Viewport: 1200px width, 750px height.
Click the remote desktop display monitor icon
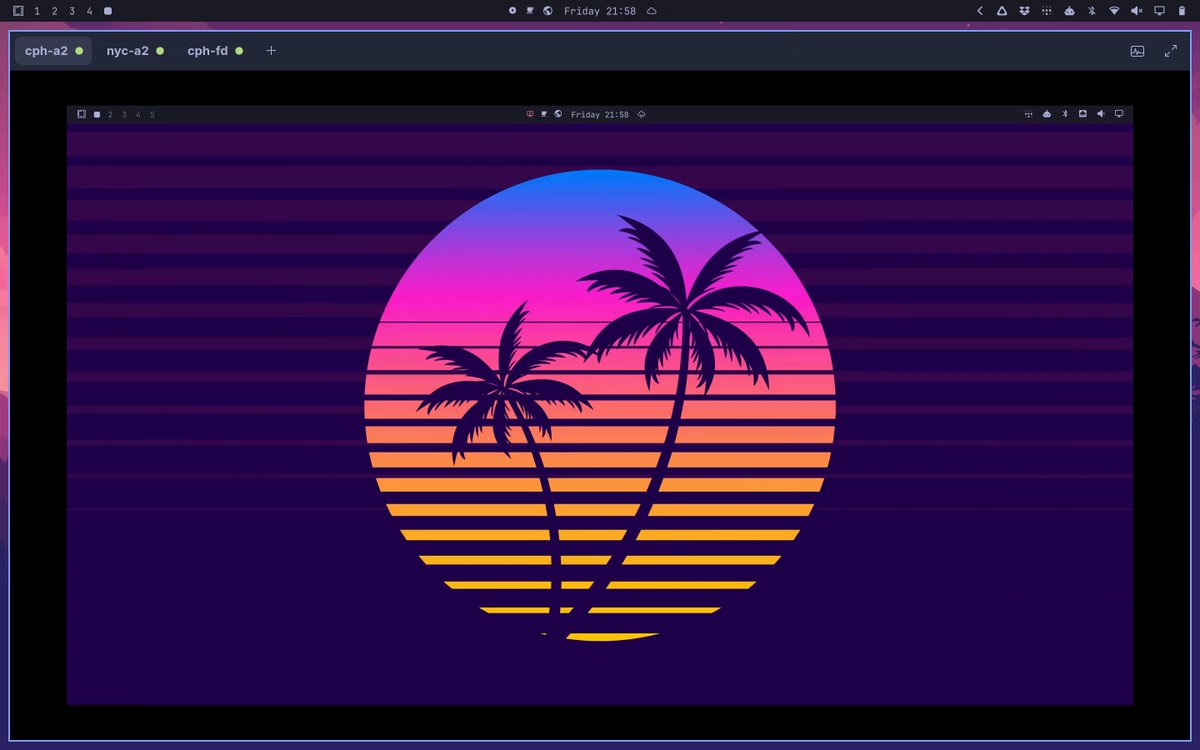coord(1119,114)
